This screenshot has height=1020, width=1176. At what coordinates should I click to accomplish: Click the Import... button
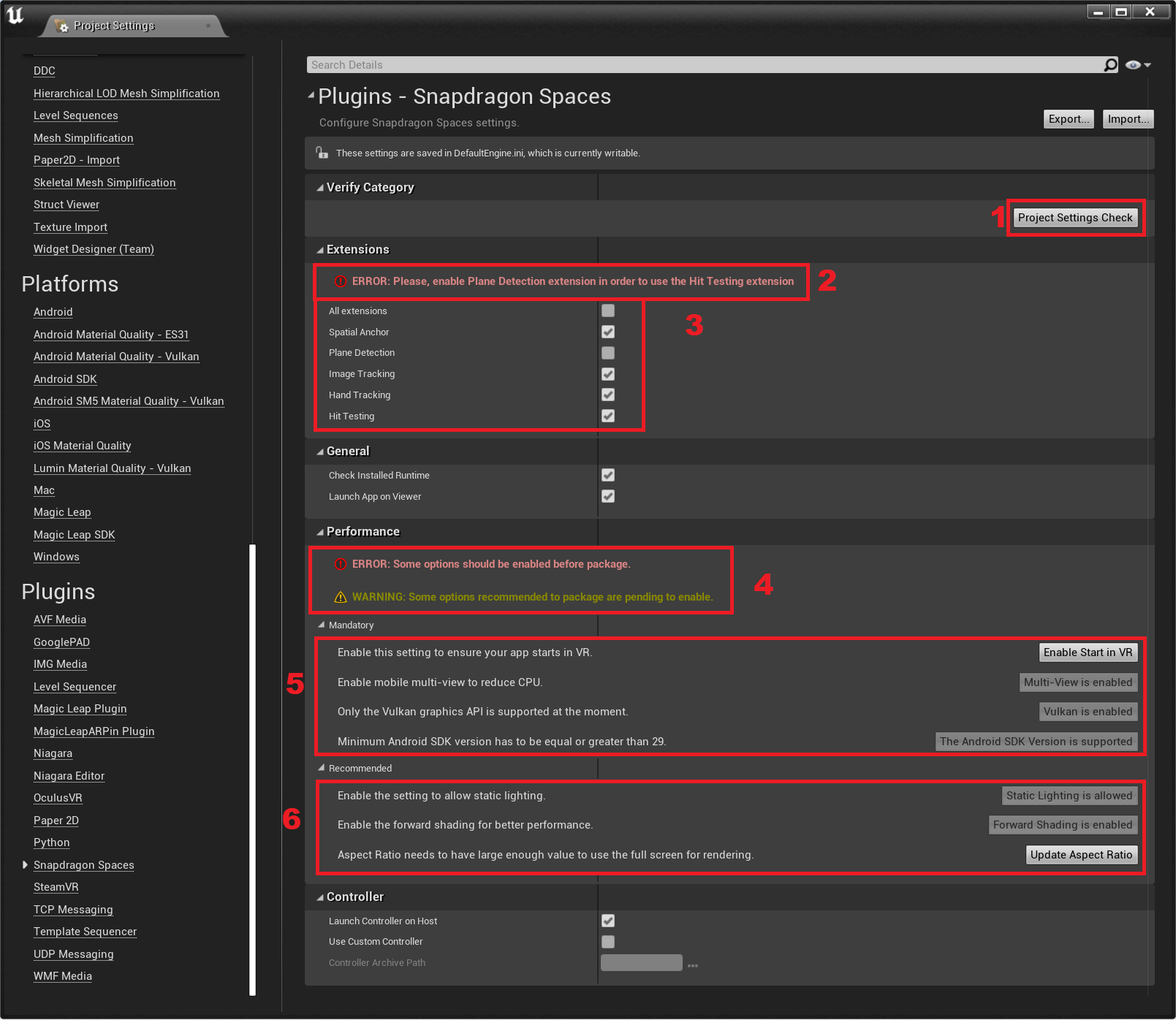pyautogui.click(x=1128, y=119)
